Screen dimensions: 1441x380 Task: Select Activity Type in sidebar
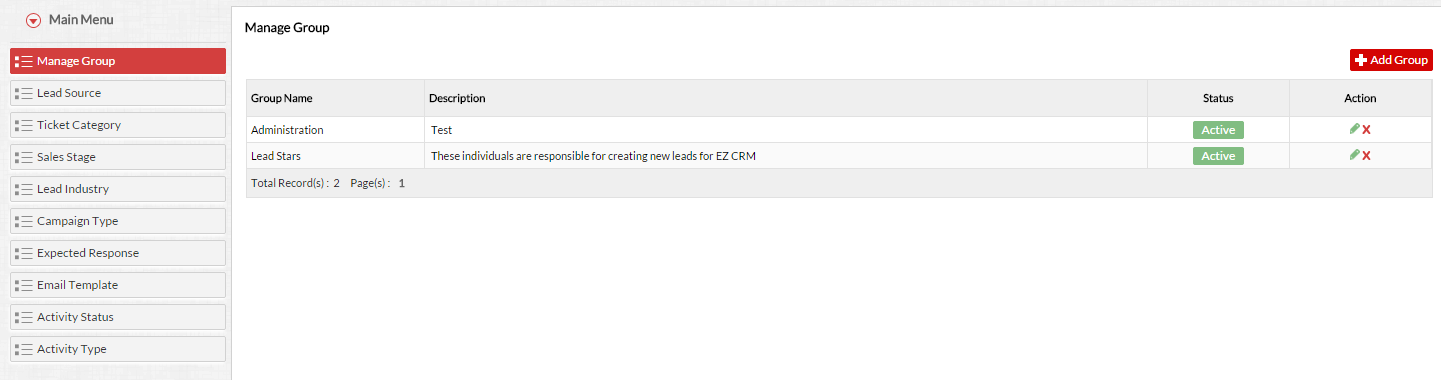[x=118, y=349]
